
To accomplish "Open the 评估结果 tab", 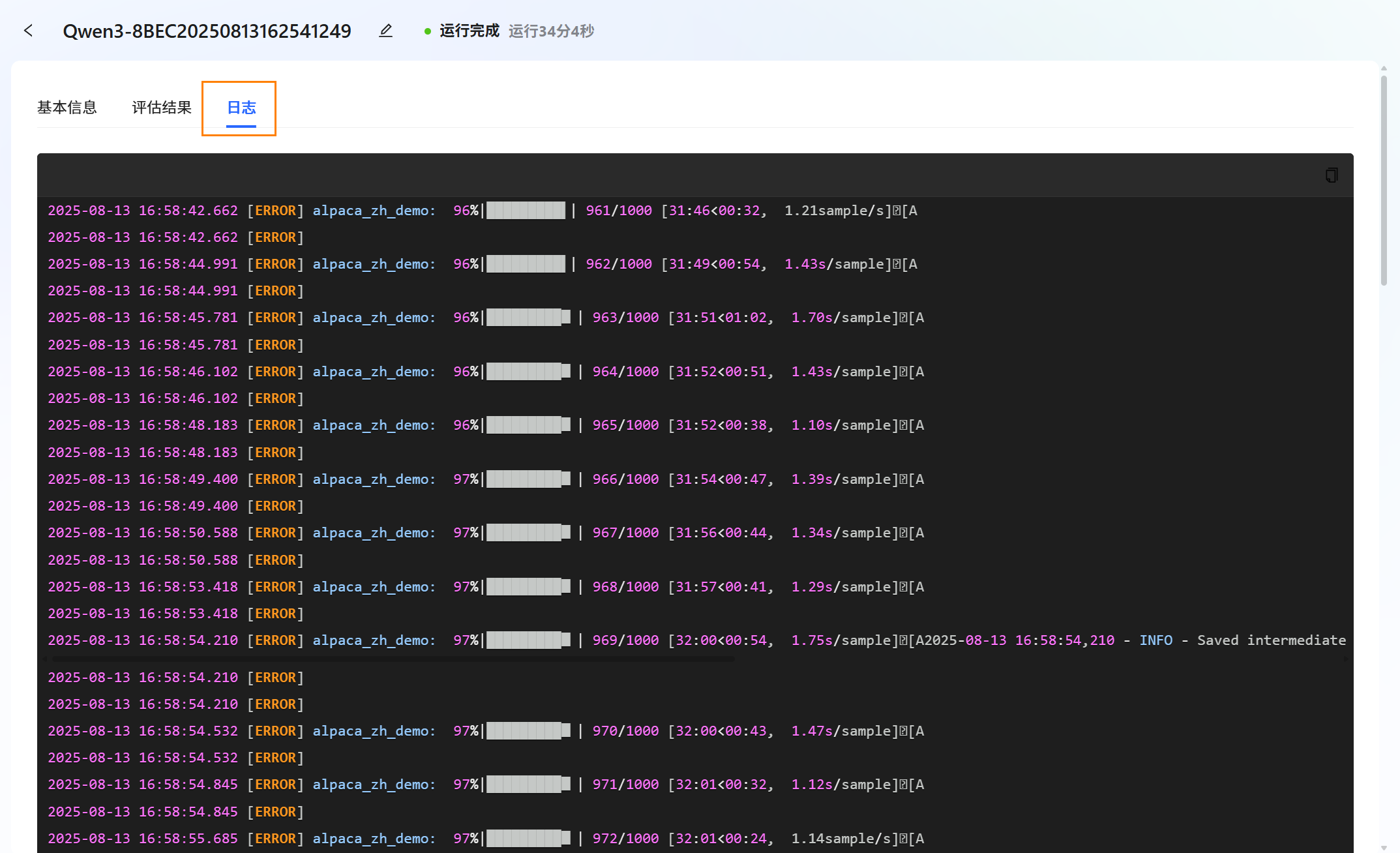I will [162, 108].
